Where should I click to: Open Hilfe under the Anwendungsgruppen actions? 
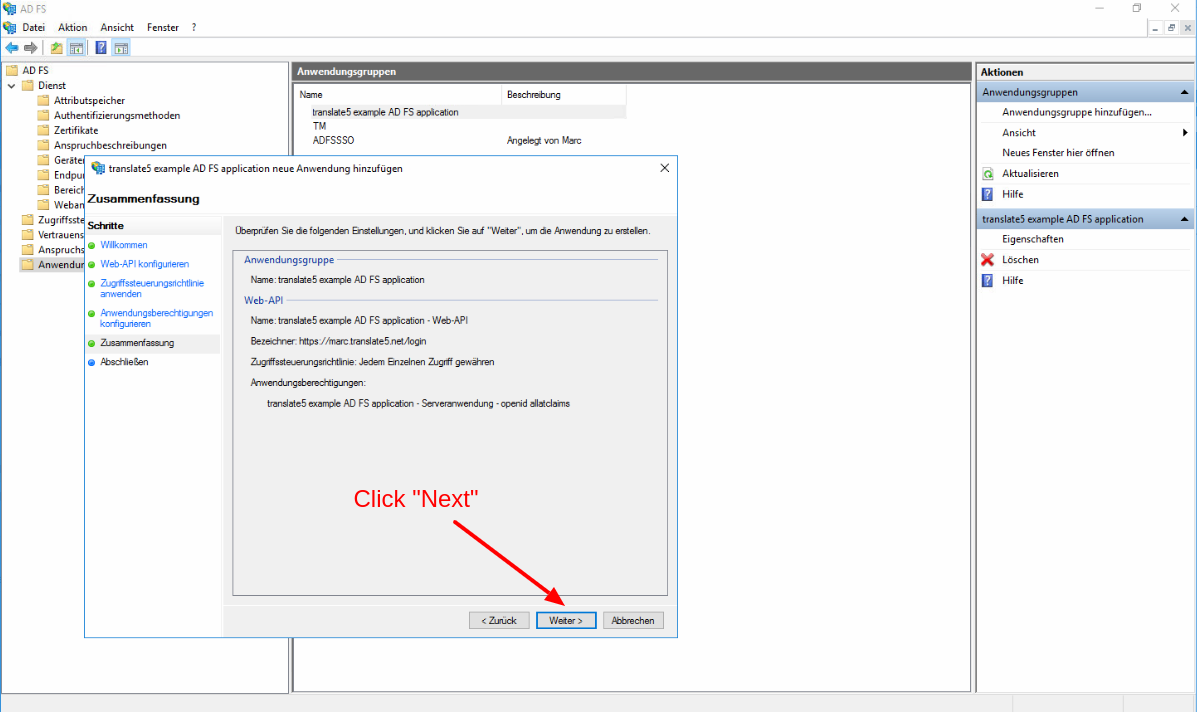pyautogui.click(x=1012, y=194)
